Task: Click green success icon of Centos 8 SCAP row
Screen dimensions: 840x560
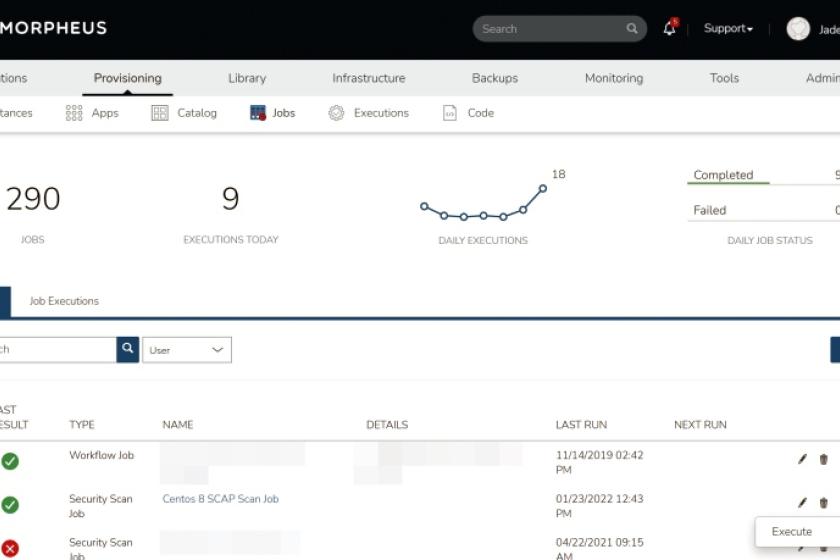Action: pos(10,505)
